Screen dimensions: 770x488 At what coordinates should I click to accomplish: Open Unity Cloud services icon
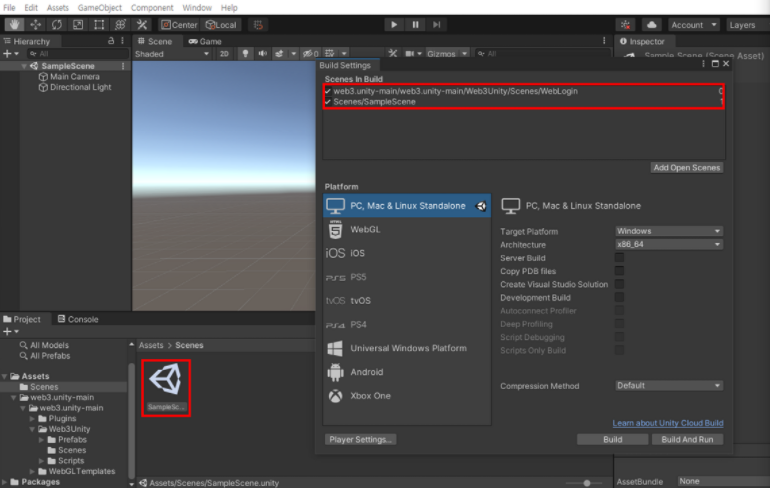click(x=652, y=25)
